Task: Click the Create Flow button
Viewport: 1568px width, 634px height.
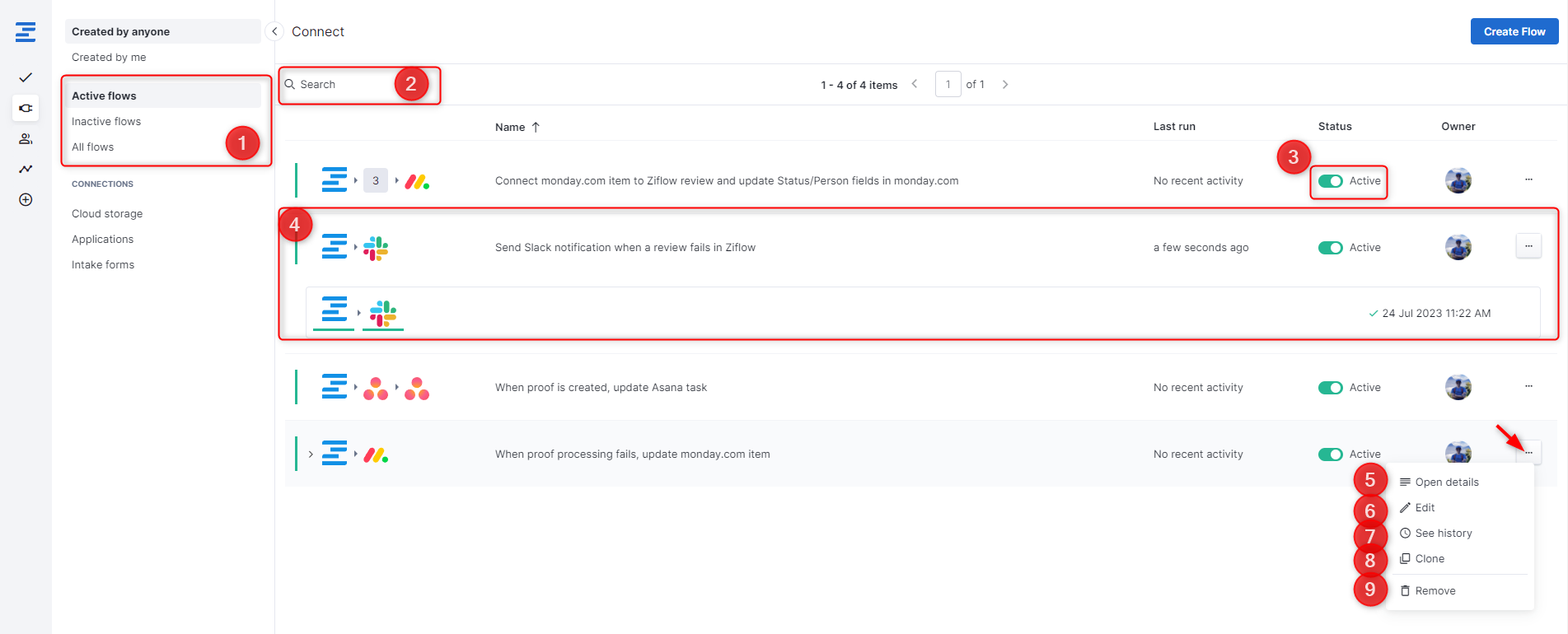Action: tap(1514, 31)
